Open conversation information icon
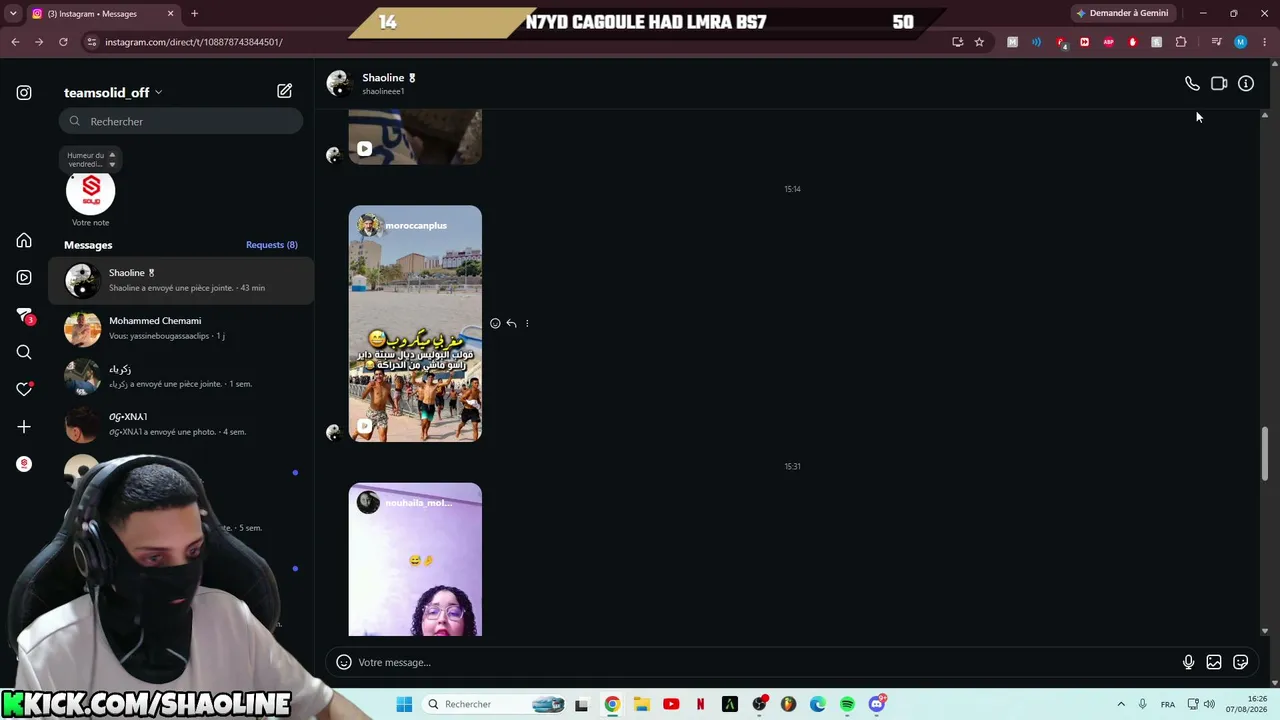The height and width of the screenshot is (720, 1280). [x=1246, y=84]
